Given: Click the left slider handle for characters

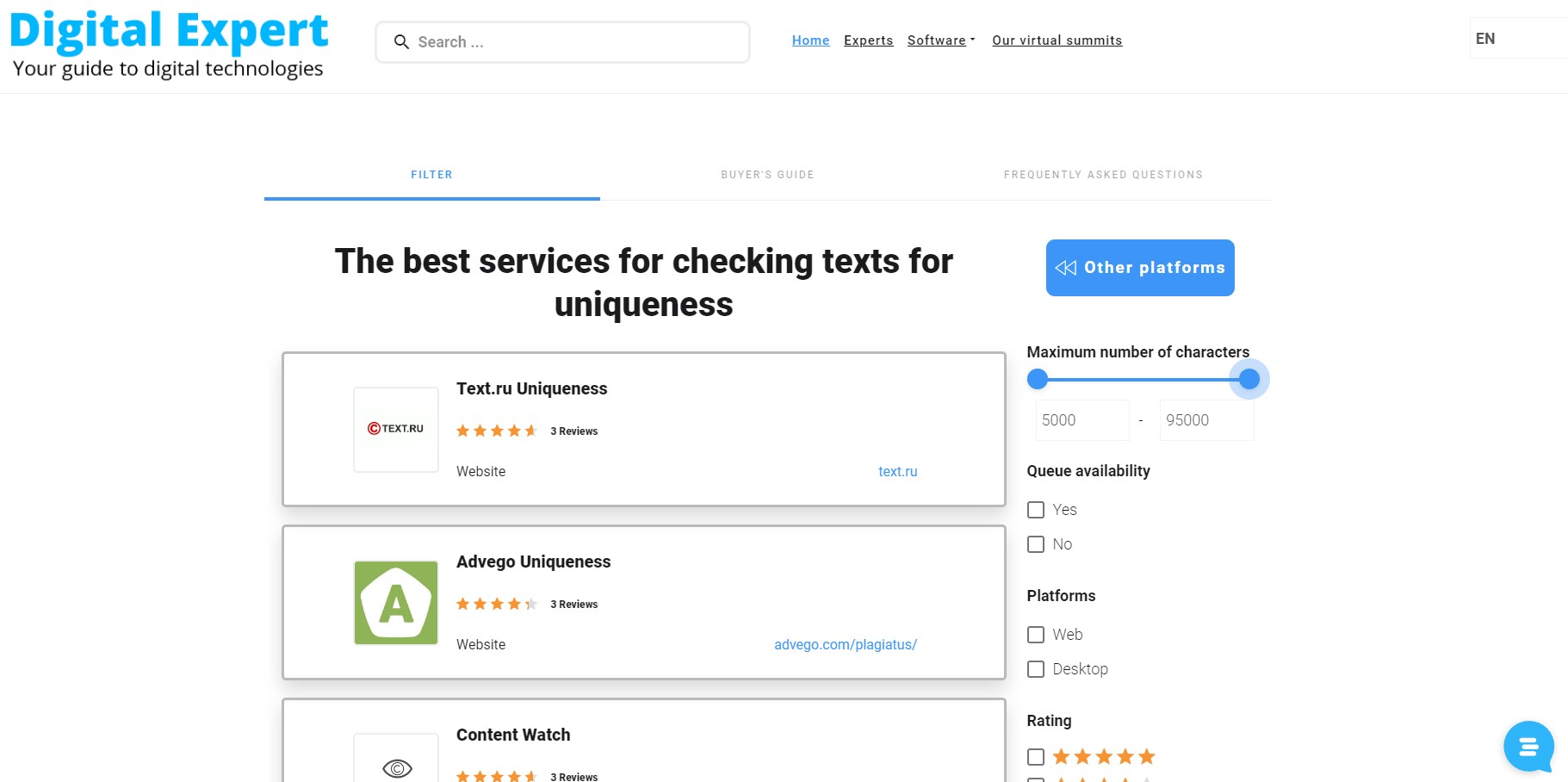Looking at the screenshot, I should [x=1038, y=379].
